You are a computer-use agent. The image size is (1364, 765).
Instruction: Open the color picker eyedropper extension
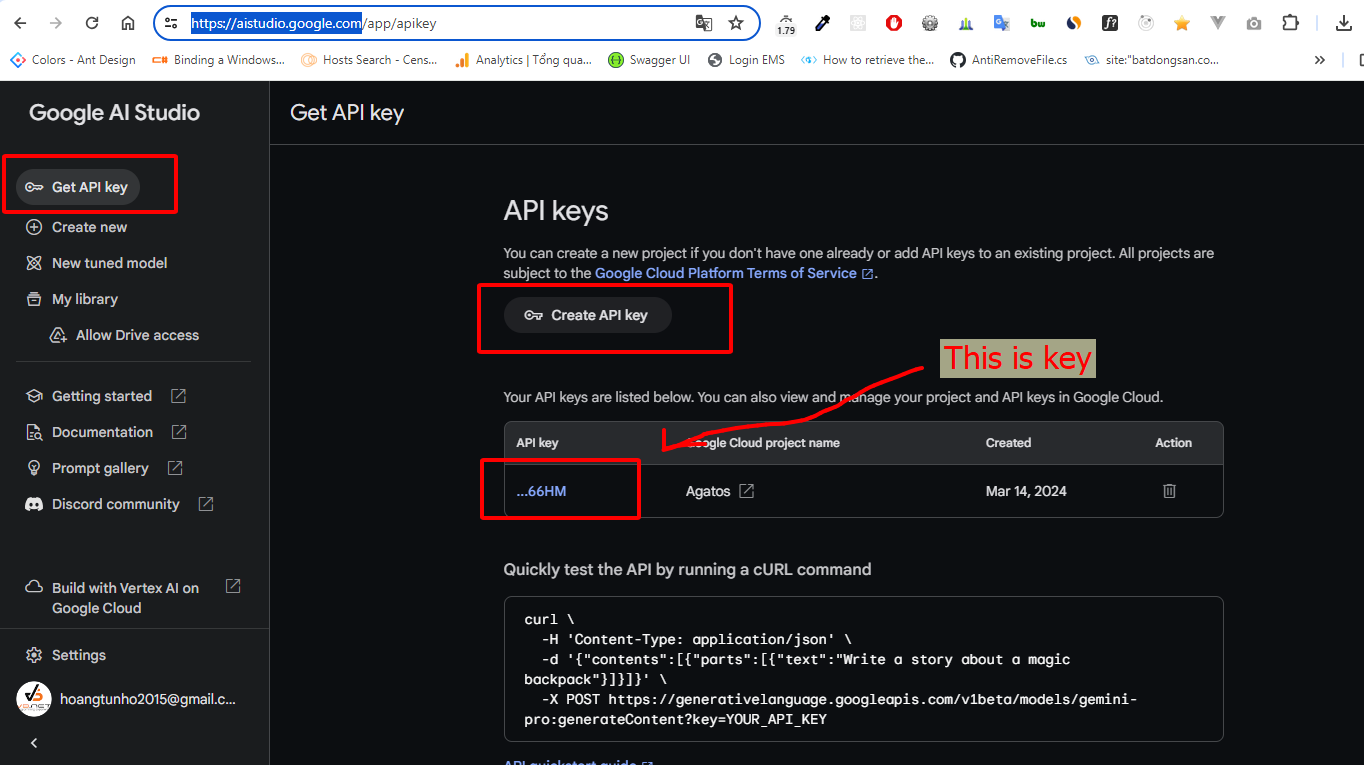click(822, 23)
